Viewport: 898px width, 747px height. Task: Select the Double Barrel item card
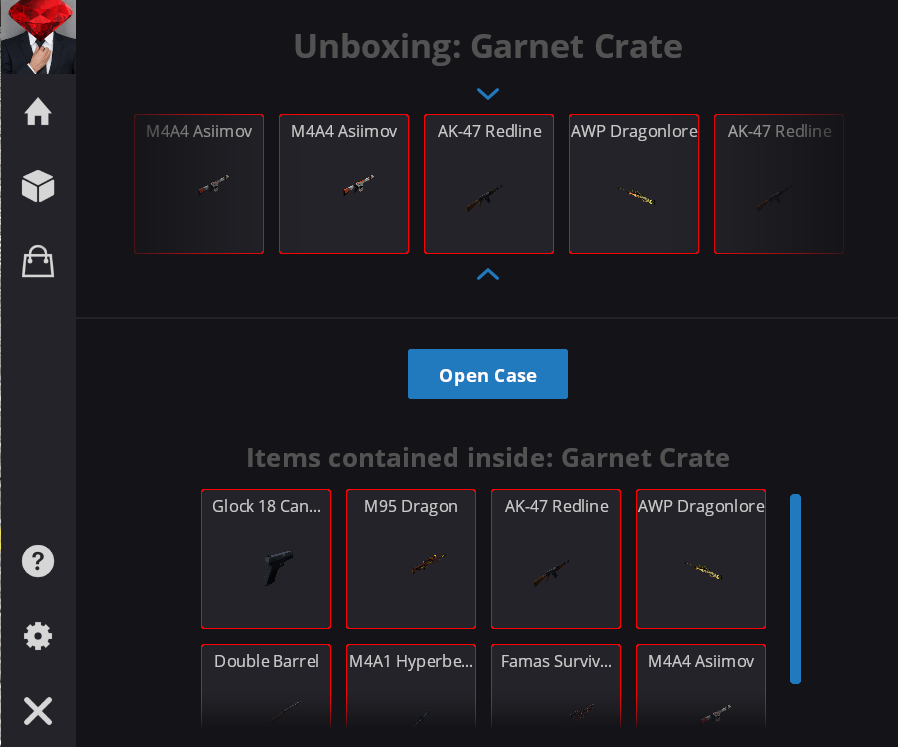point(266,686)
